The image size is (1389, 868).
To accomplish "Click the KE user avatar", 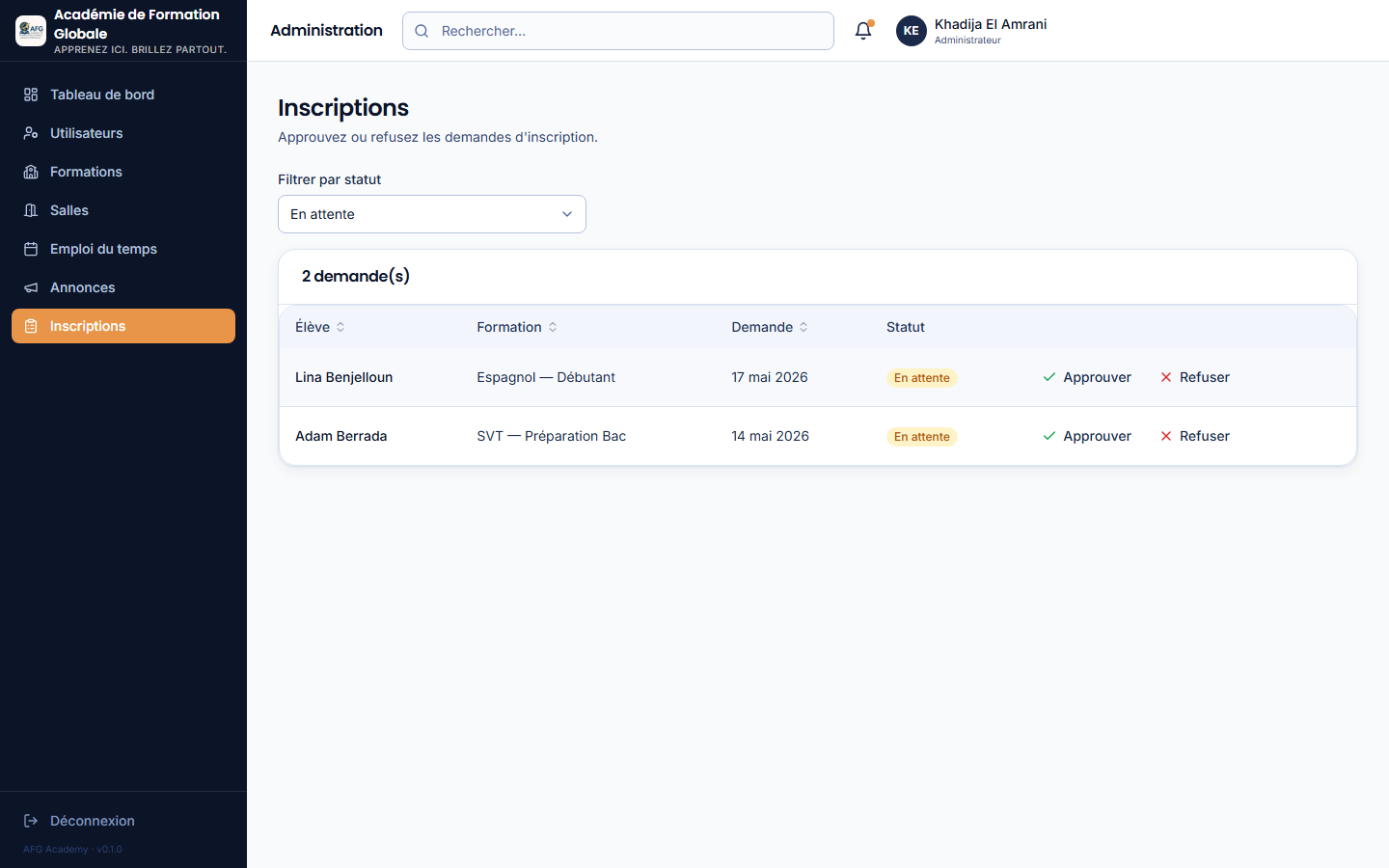I will [x=911, y=31].
